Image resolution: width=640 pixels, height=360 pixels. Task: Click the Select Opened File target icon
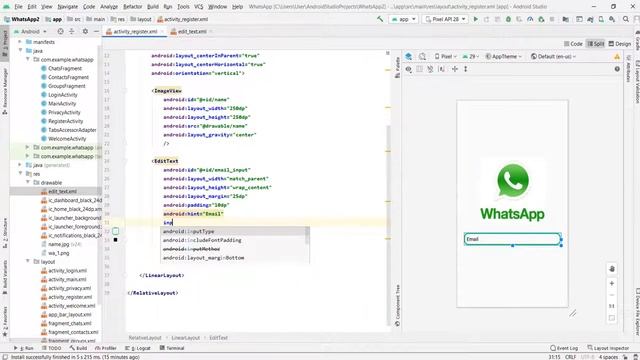[x=60, y=31]
